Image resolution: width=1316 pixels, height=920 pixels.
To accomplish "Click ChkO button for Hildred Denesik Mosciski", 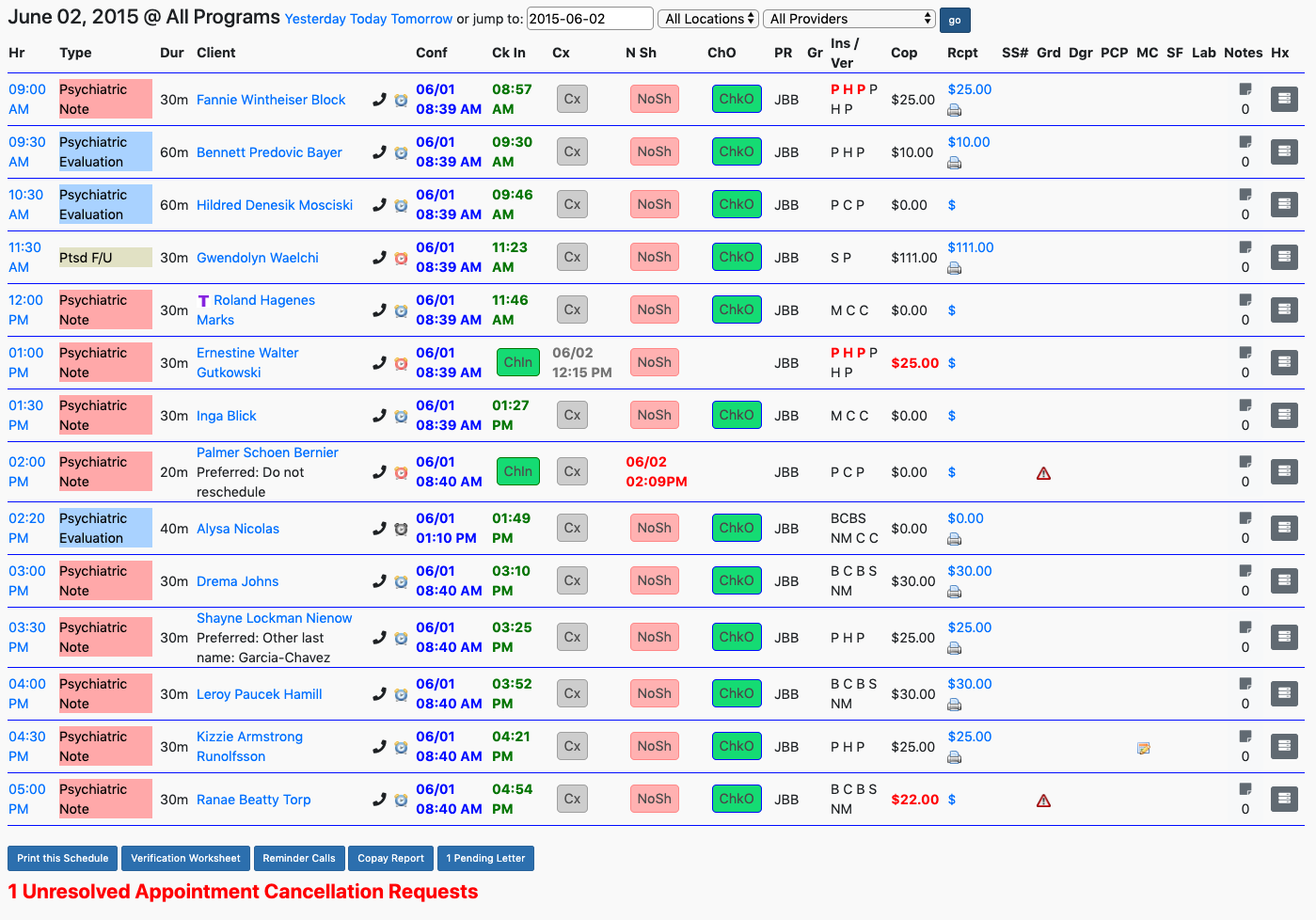I will (x=737, y=204).
